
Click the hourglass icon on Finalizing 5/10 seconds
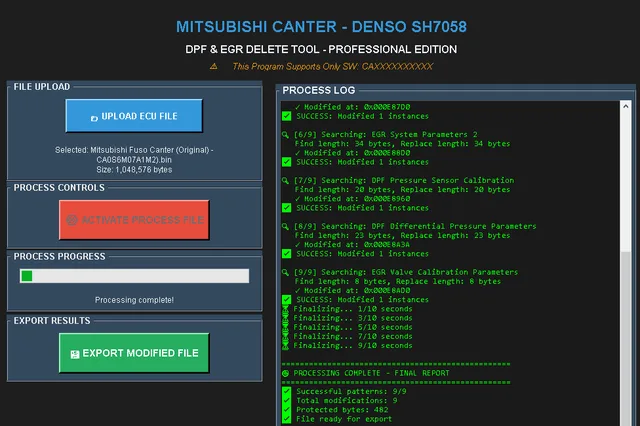click(x=285, y=327)
